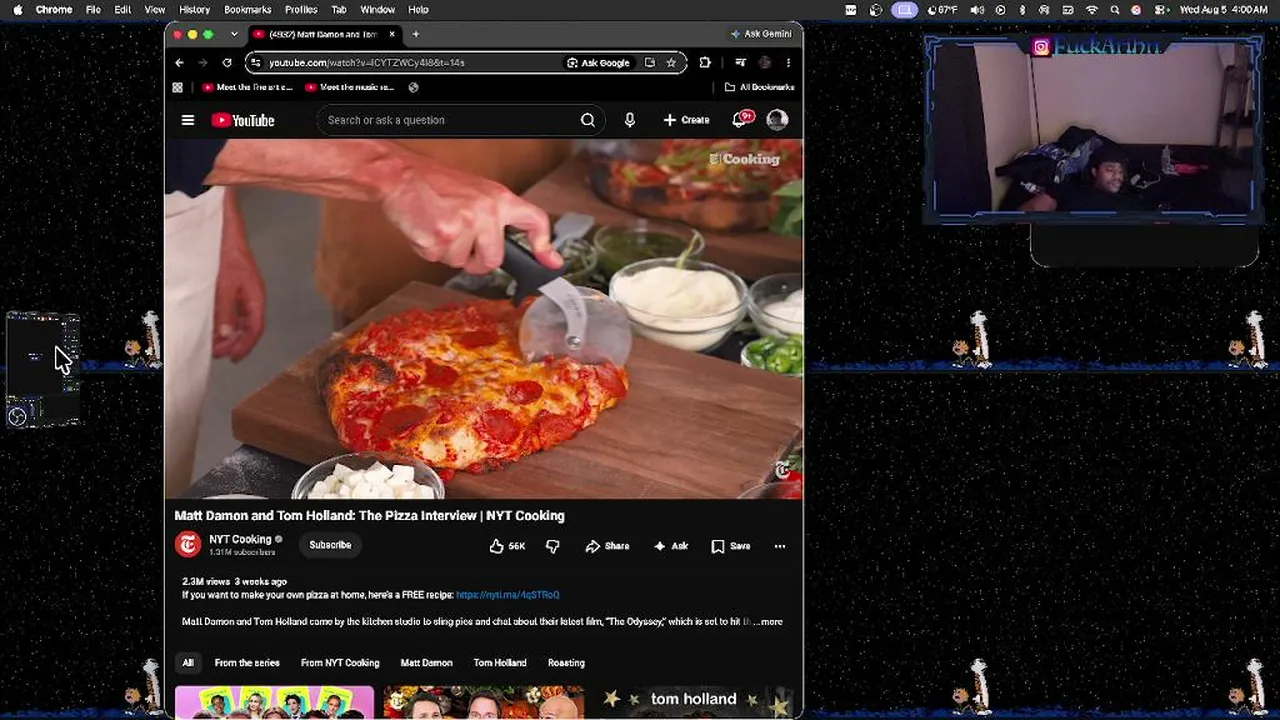Go back in Chrome
The height and width of the screenshot is (720, 1280).
pyautogui.click(x=180, y=62)
